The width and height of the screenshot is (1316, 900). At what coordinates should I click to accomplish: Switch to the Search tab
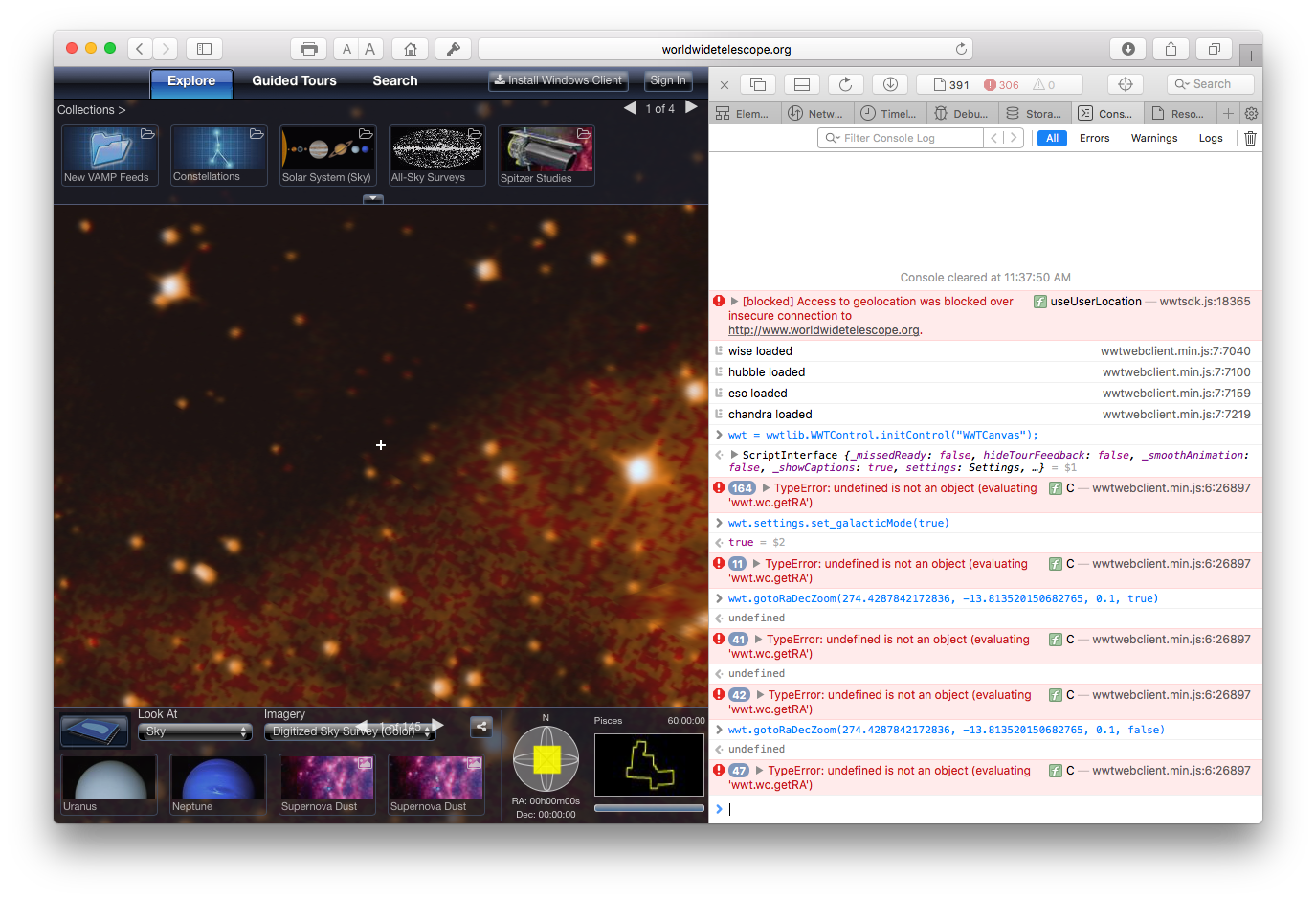(394, 81)
